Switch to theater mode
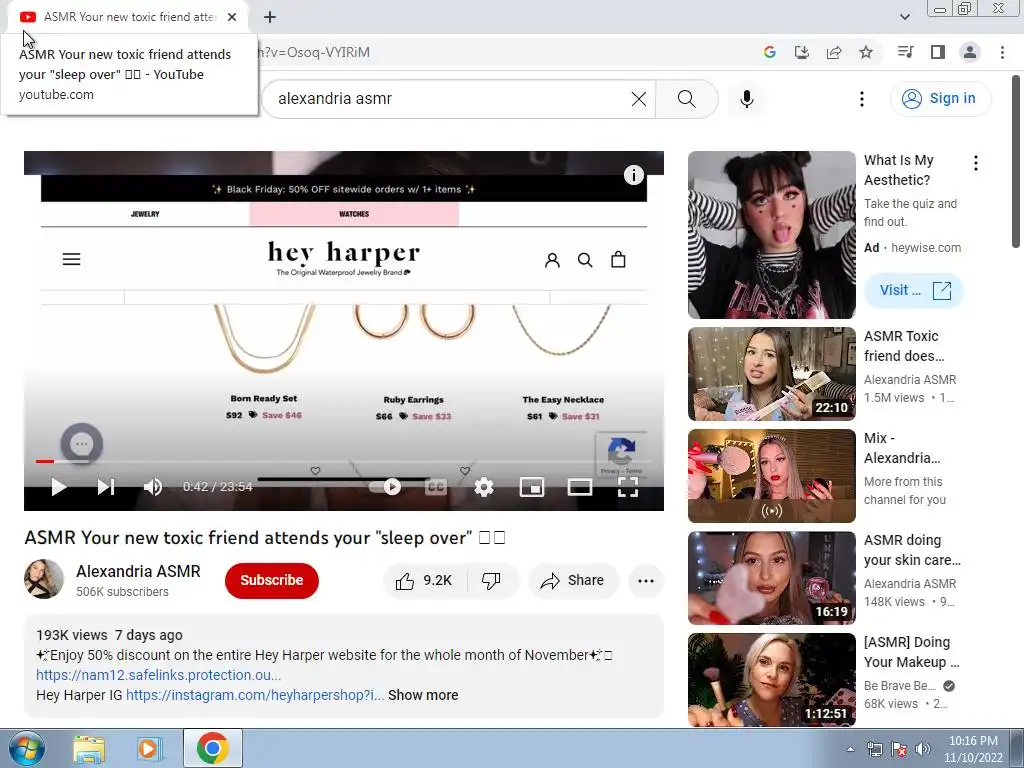 [580, 487]
